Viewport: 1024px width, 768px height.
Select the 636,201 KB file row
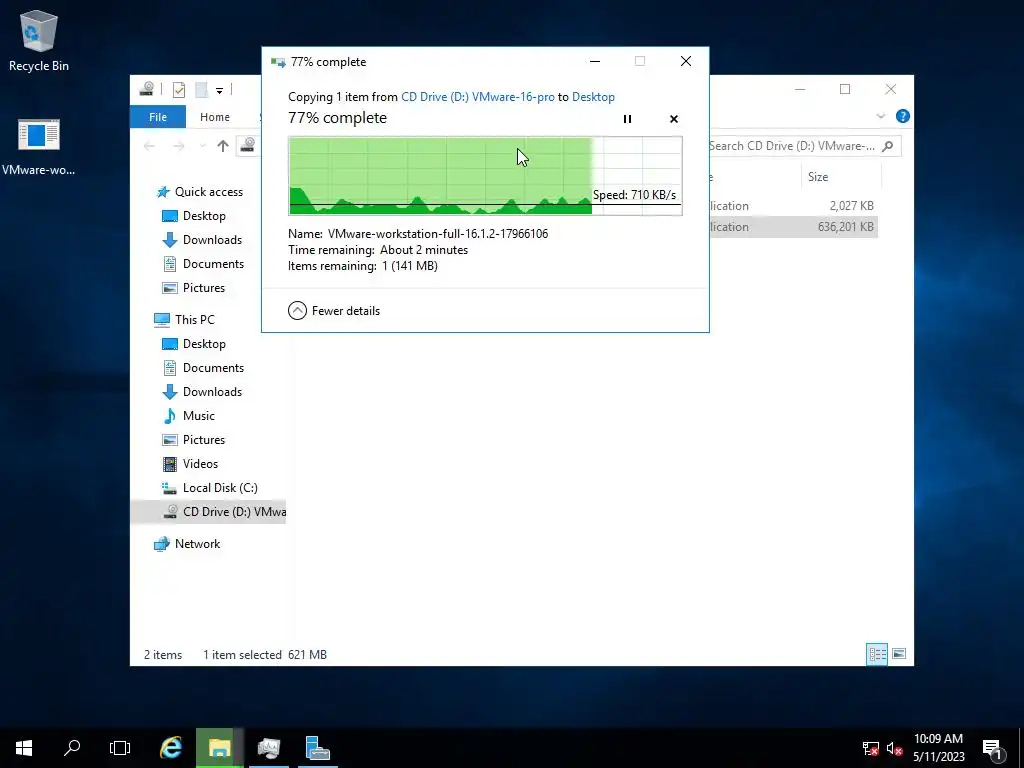click(793, 227)
